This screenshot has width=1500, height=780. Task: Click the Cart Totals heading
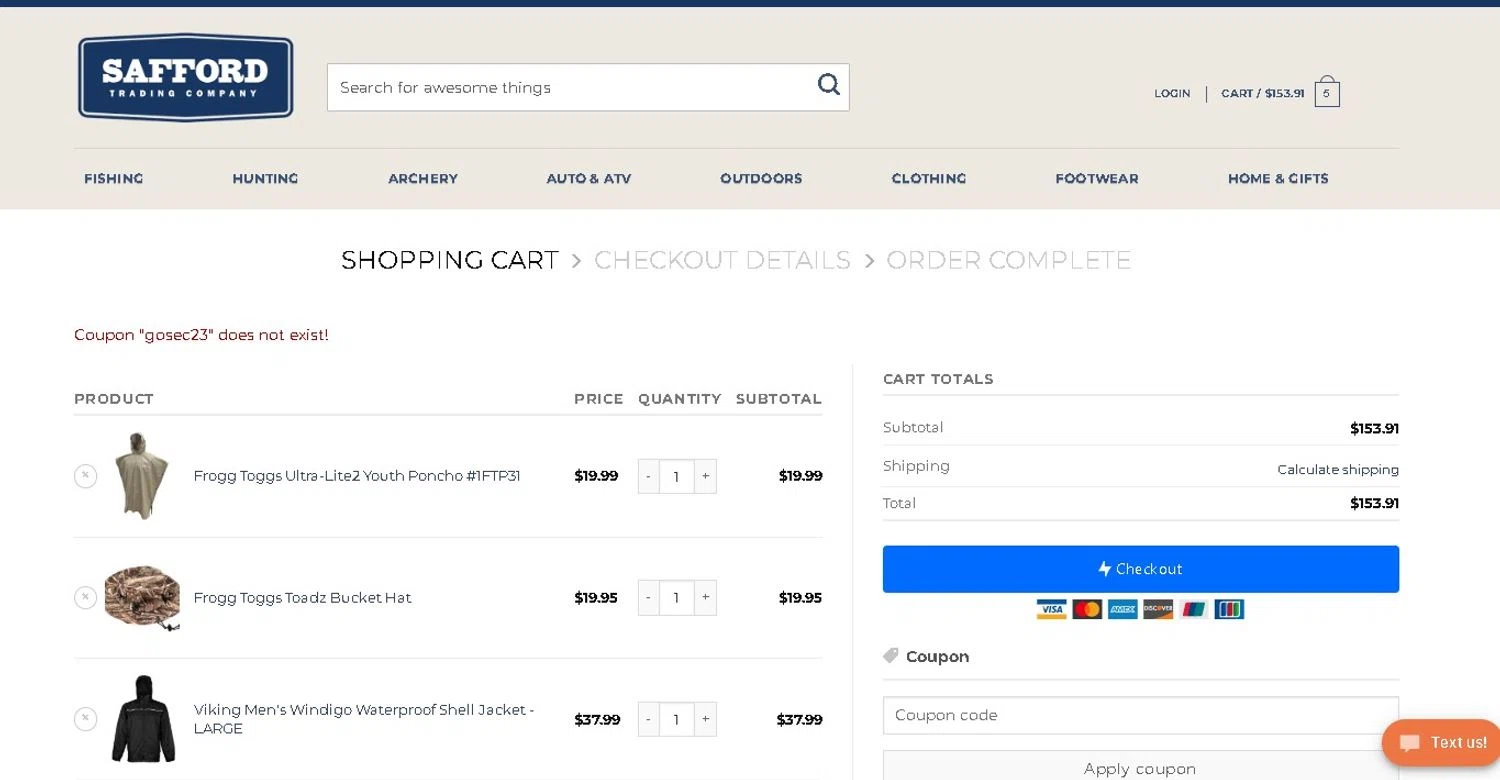click(x=938, y=379)
